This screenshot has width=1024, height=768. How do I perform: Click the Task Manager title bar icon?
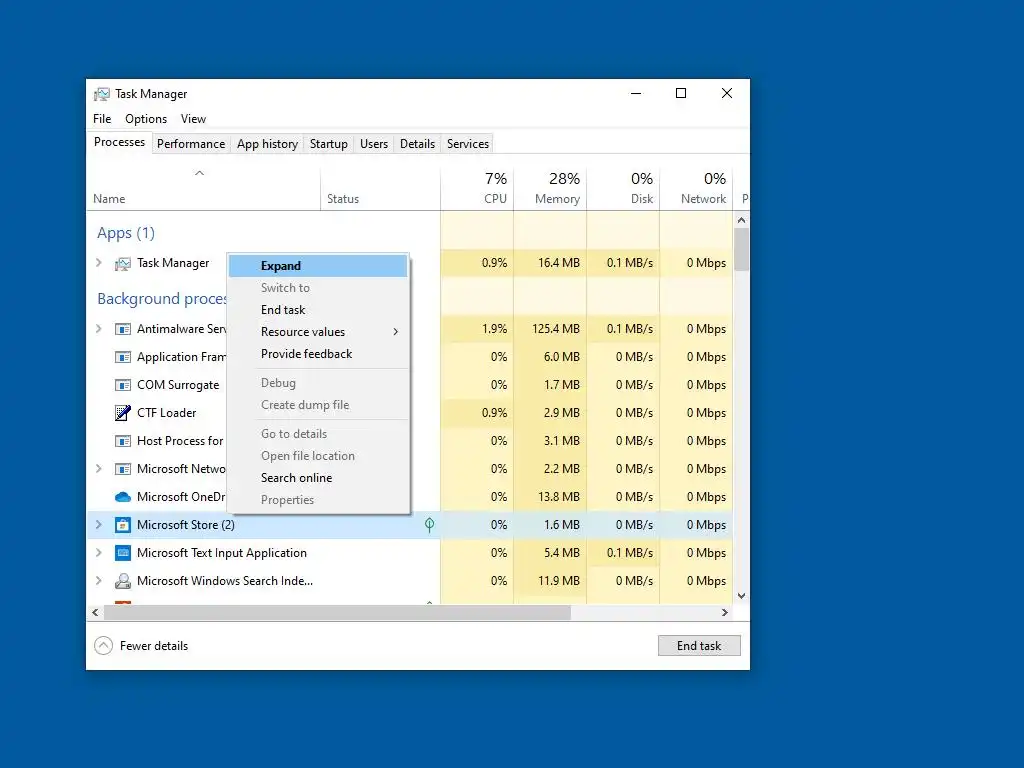coord(102,94)
